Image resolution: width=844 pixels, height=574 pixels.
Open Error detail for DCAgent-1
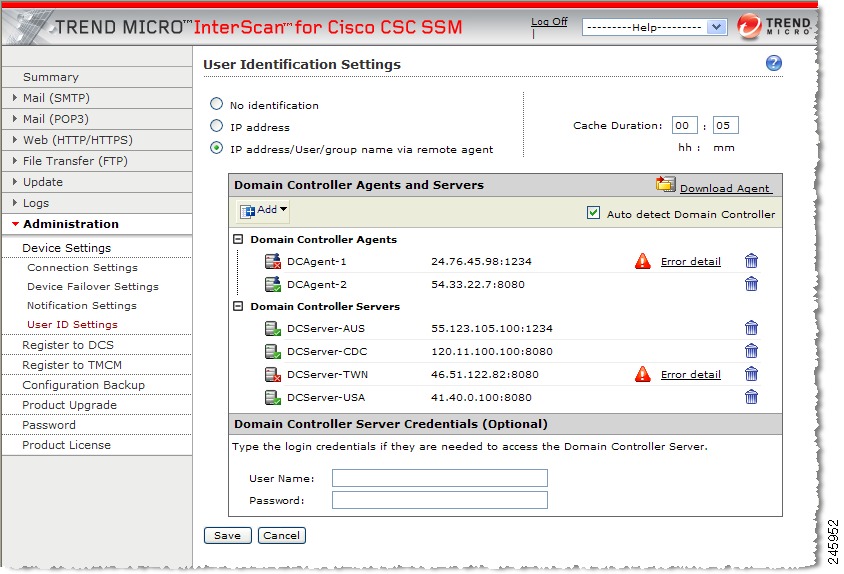tap(691, 261)
